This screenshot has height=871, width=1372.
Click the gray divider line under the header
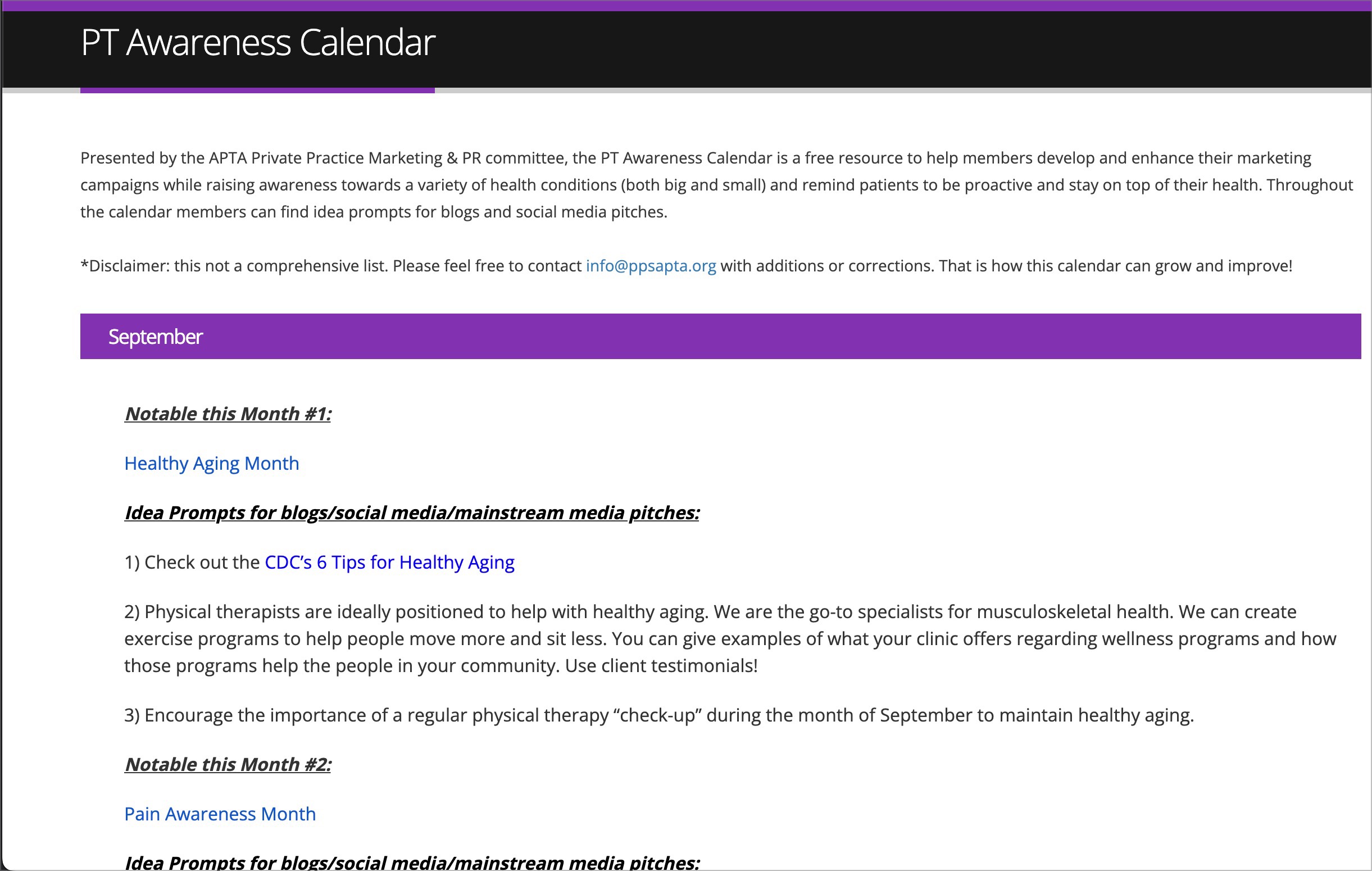900,90
